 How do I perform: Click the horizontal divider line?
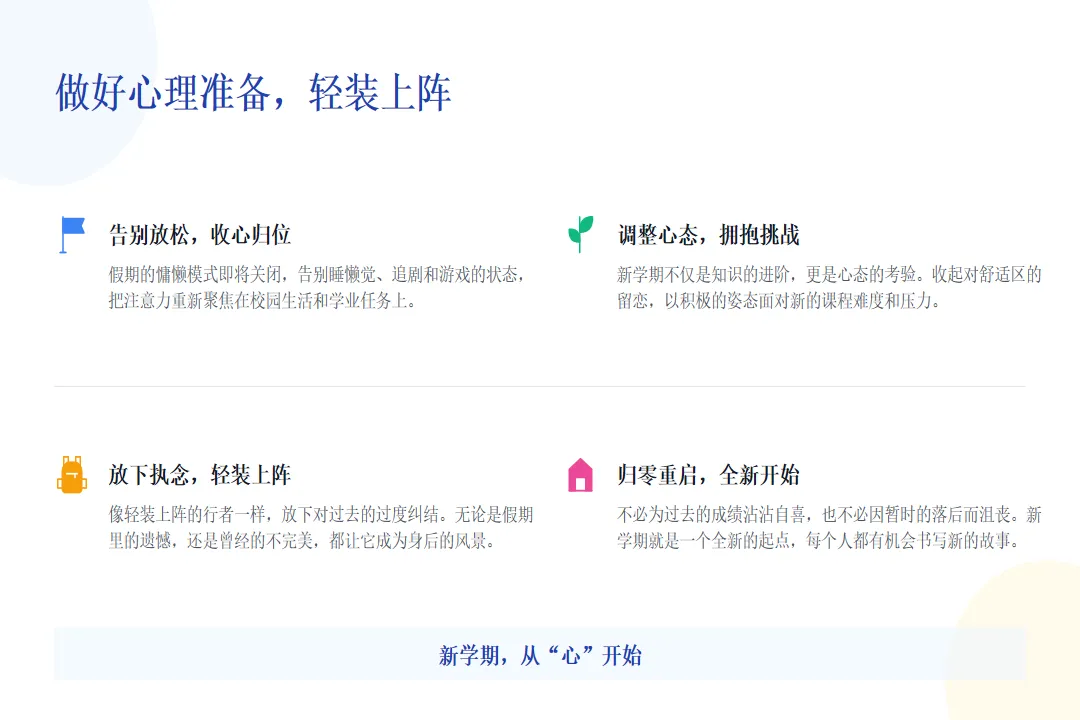coord(540,387)
